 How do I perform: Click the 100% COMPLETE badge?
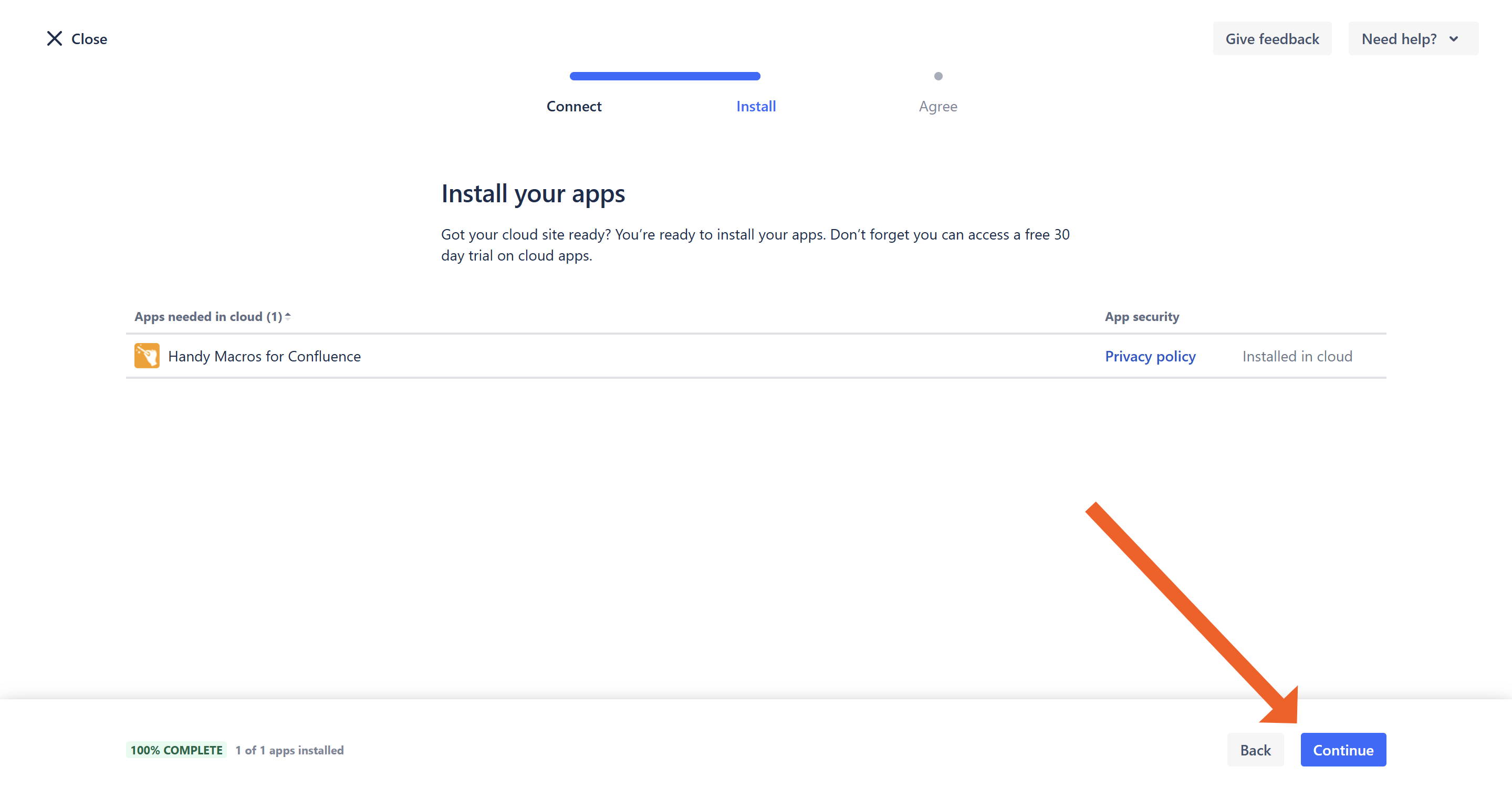176,750
